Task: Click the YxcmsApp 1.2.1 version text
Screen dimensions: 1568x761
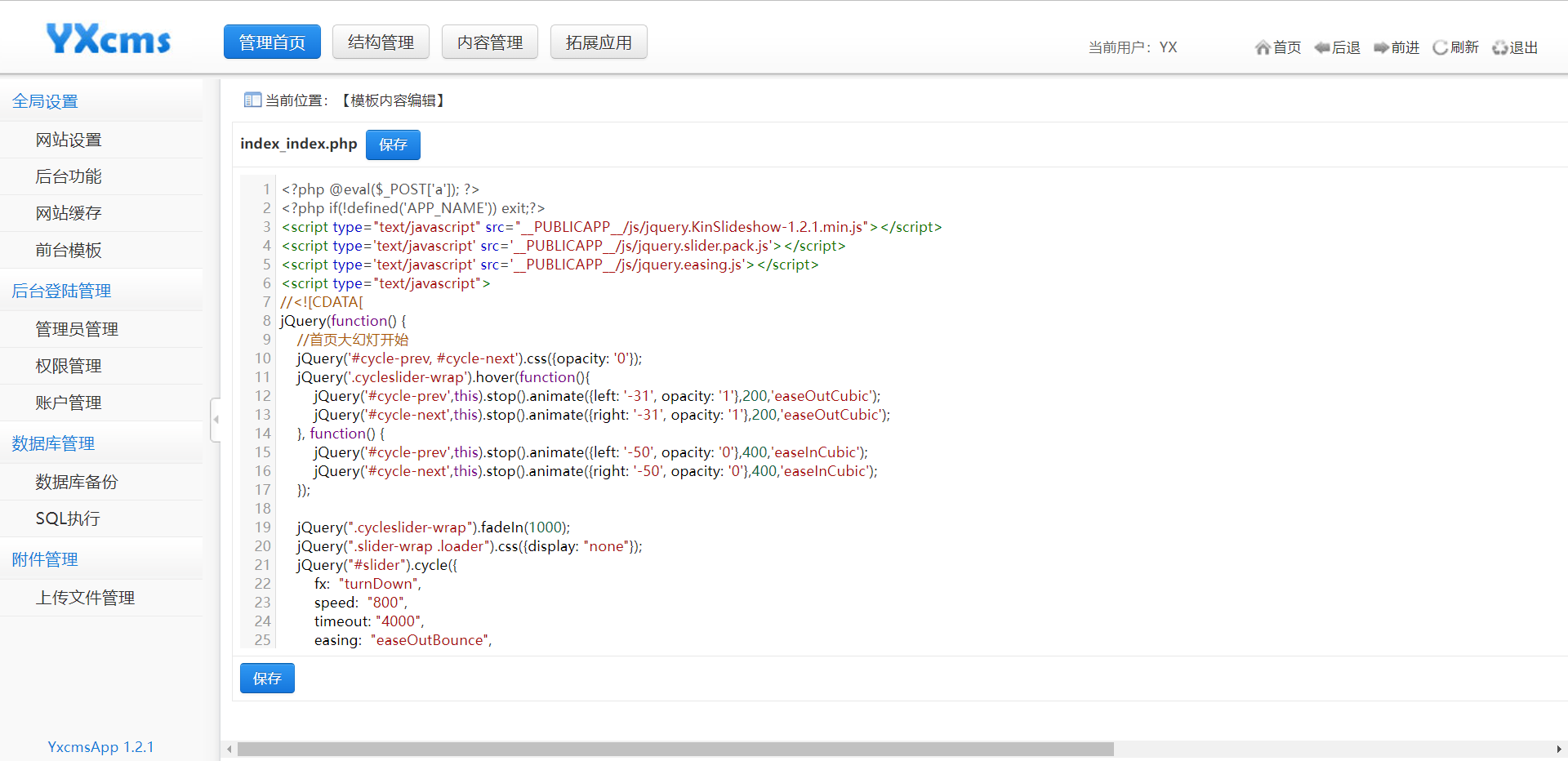Action: pos(100,747)
